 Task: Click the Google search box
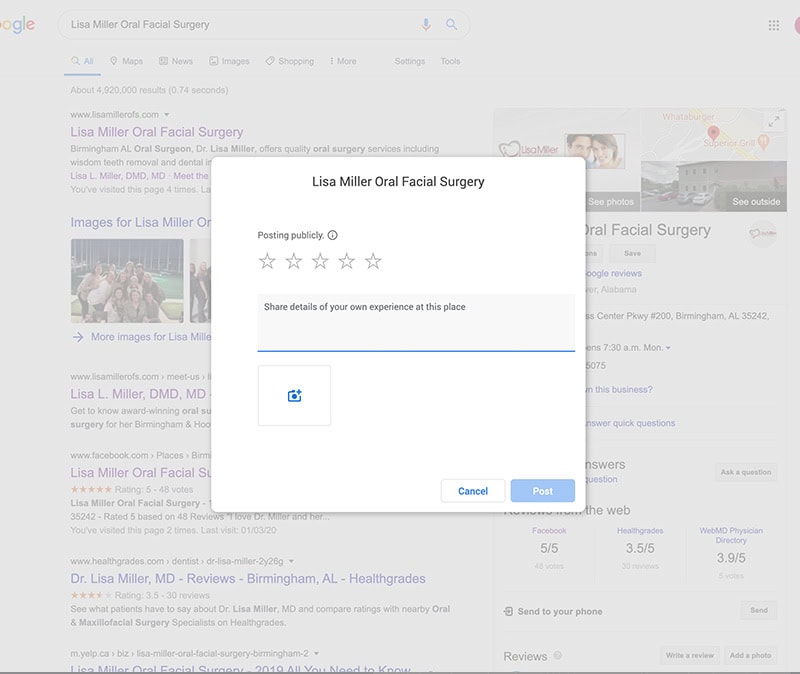(264, 24)
